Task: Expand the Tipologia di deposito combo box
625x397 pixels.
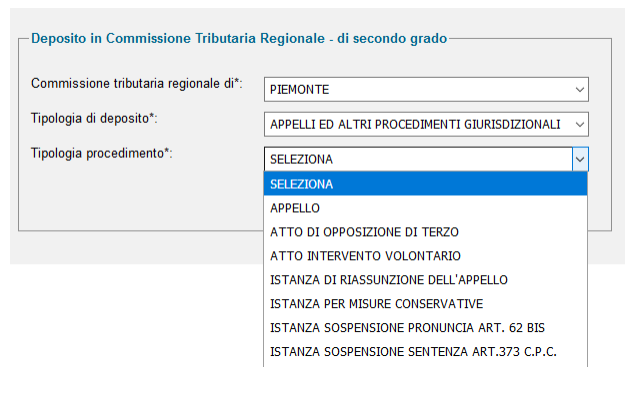Action: pos(426,124)
